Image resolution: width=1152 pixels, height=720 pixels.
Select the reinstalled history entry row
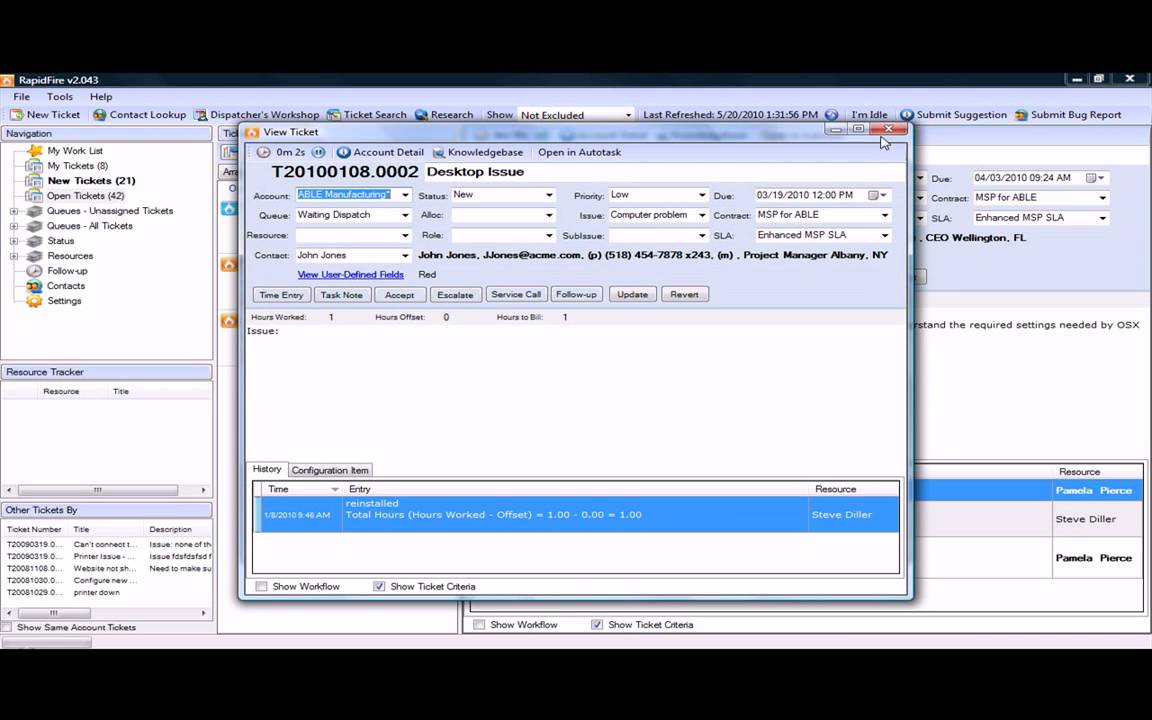point(577,514)
